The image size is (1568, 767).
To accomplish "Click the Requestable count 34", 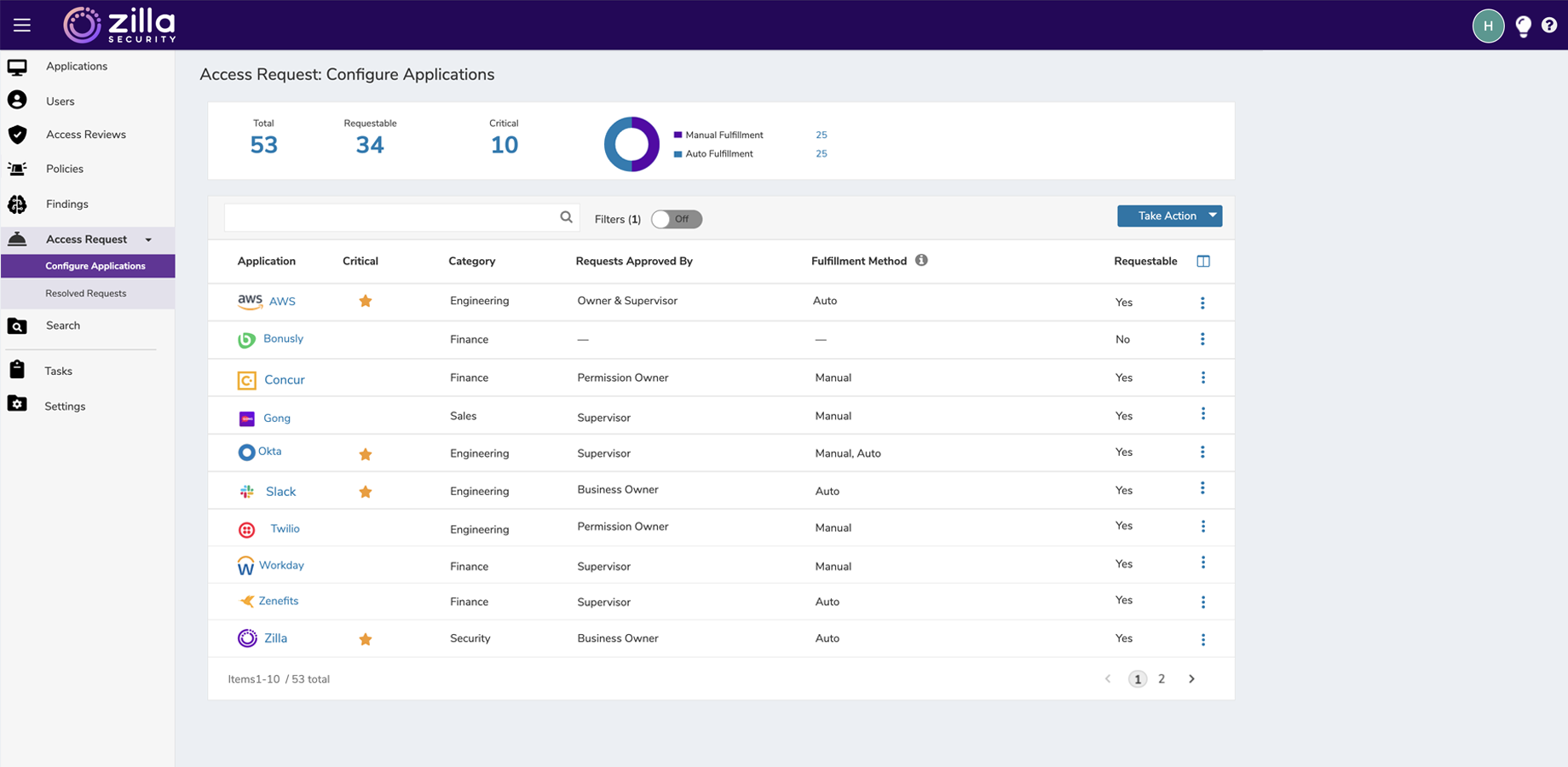I will point(370,146).
